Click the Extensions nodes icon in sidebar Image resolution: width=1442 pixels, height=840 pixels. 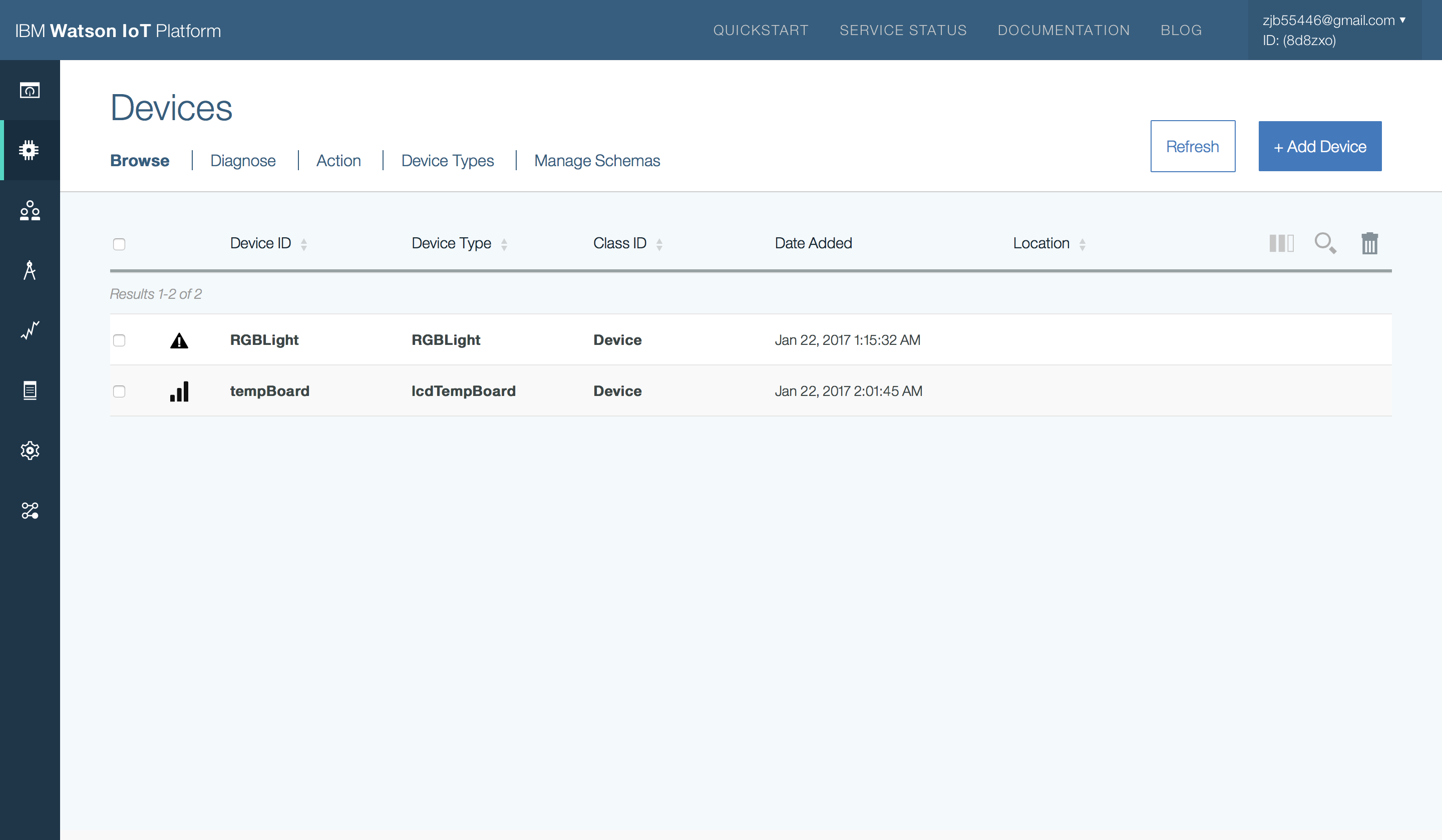30,511
